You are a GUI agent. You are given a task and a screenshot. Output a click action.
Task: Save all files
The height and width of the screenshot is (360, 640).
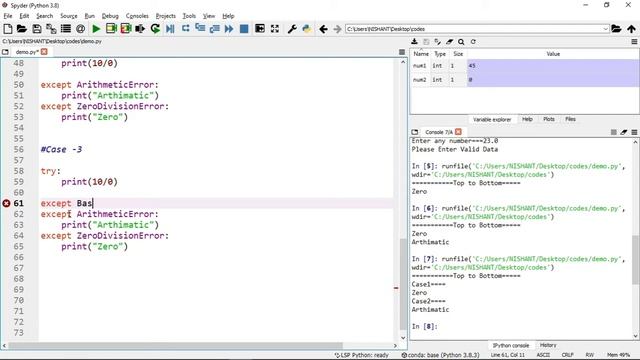pyautogui.click(x=51, y=29)
